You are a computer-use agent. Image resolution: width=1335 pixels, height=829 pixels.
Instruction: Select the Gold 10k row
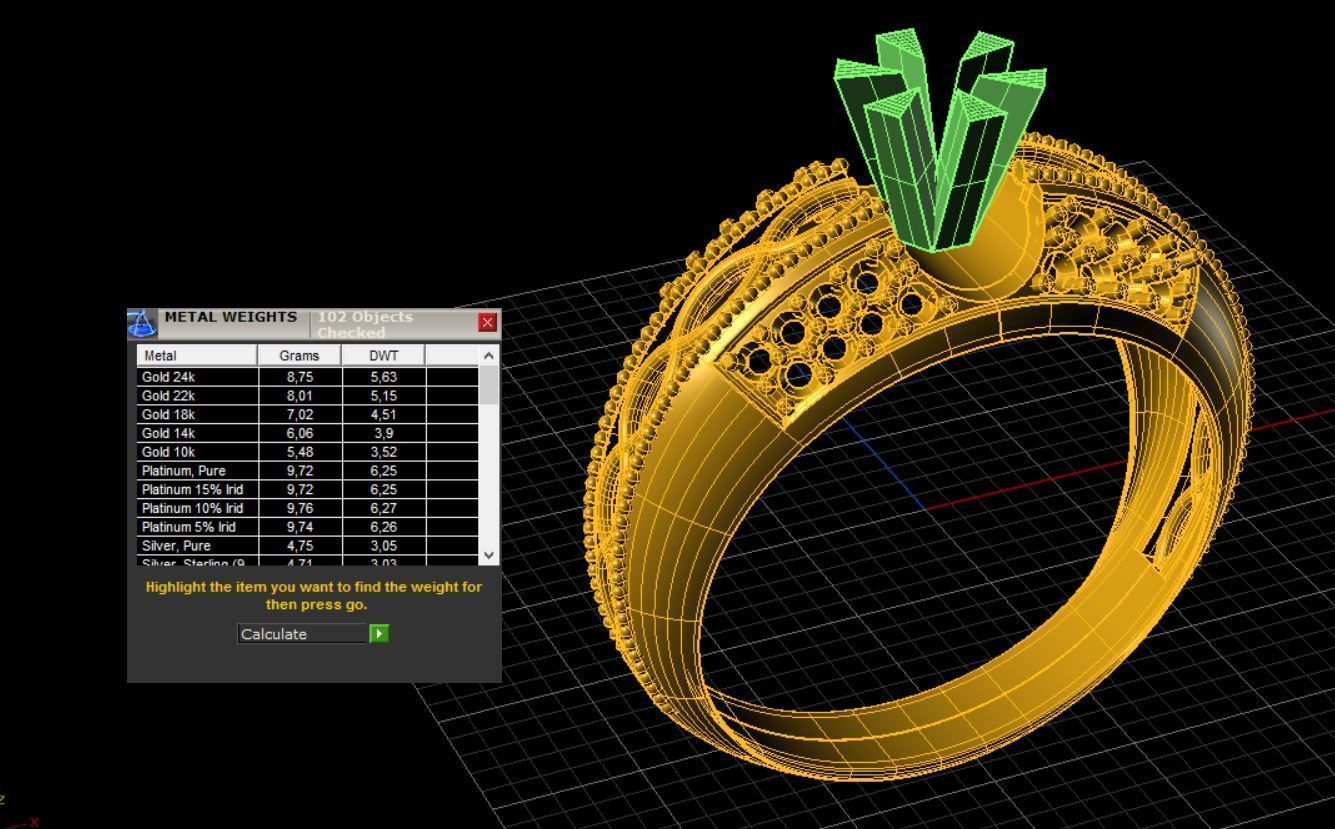(308, 452)
